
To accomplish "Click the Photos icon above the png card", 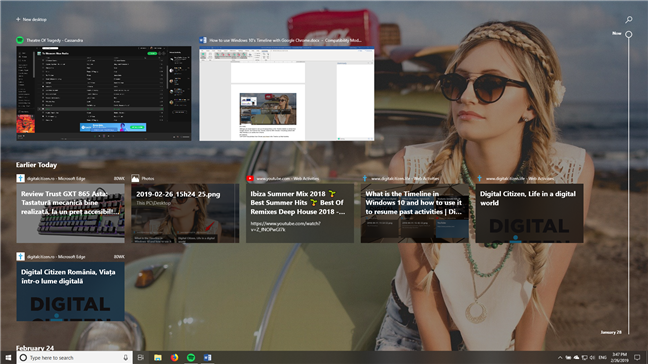I will click(135, 178).
